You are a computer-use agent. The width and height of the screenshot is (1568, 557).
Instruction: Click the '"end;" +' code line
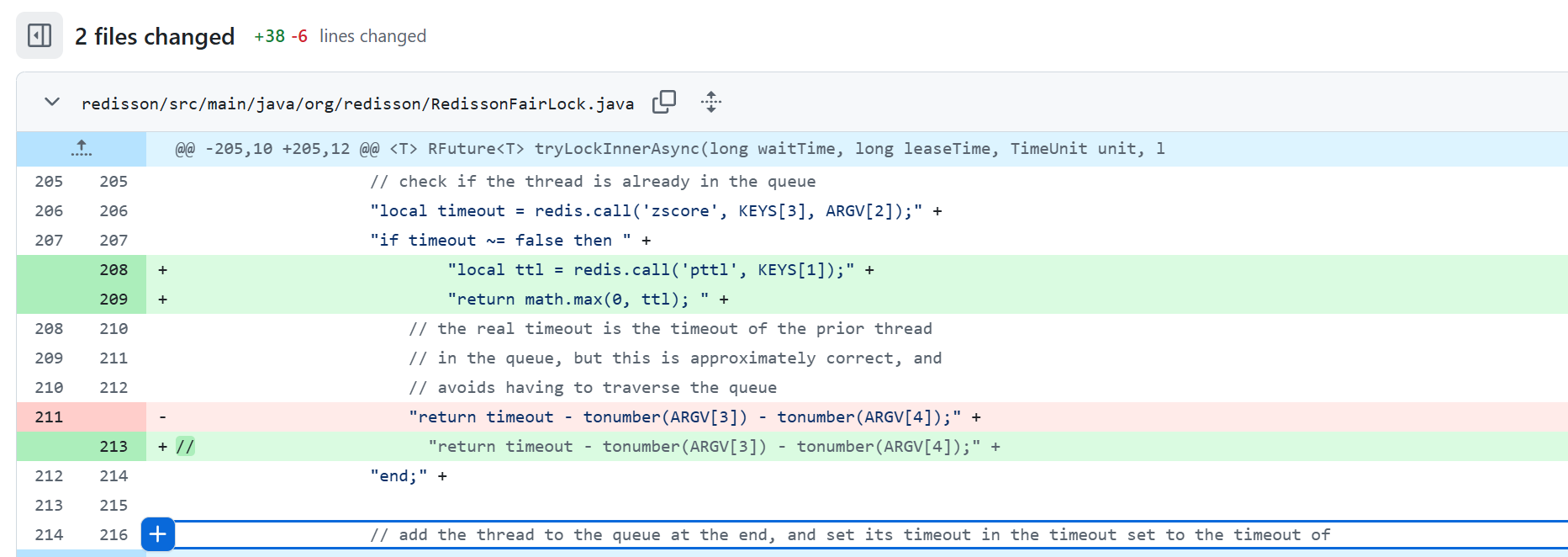(x=409, y=475)
